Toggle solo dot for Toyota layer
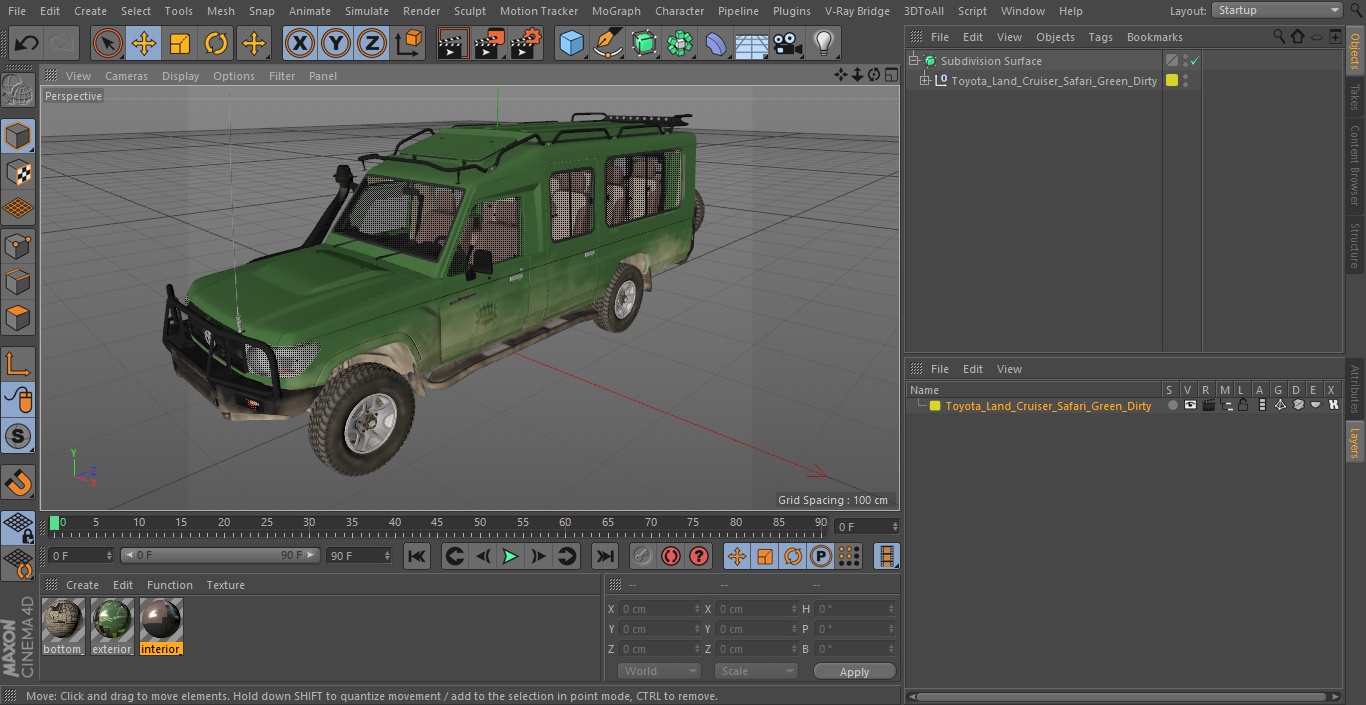The width and height of the screenshot is (1366, 705). [x=1172, y=406]
